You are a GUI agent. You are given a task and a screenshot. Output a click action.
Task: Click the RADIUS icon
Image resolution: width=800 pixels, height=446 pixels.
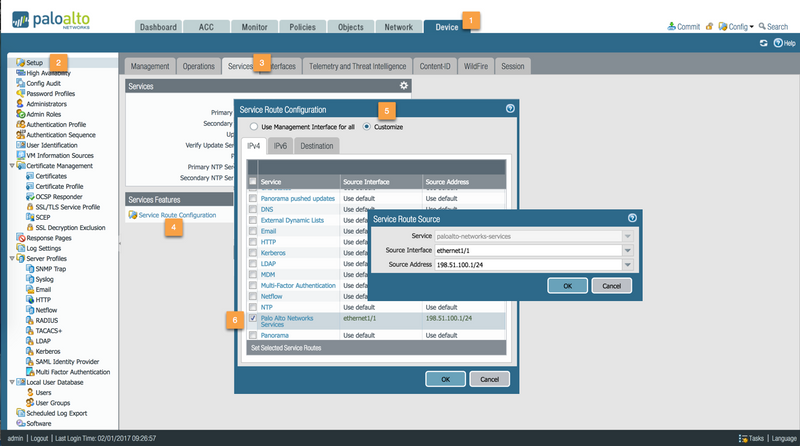(30, 320)
